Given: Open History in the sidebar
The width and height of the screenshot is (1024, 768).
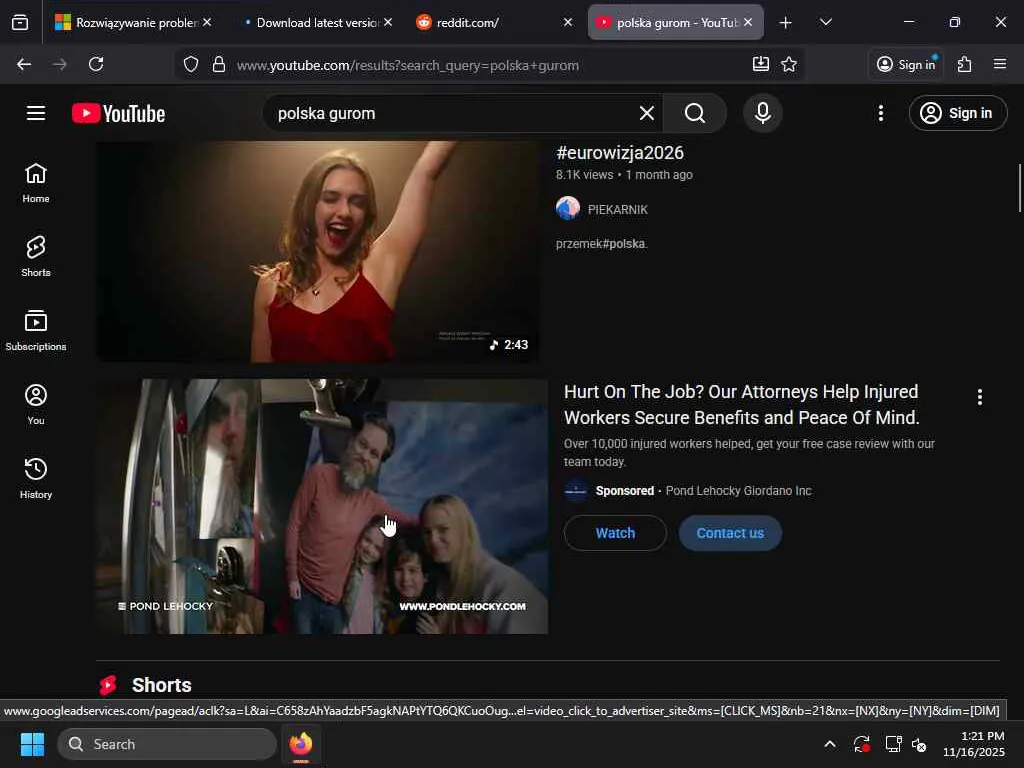Looking at the screenshot, I should tap(36, 478).
